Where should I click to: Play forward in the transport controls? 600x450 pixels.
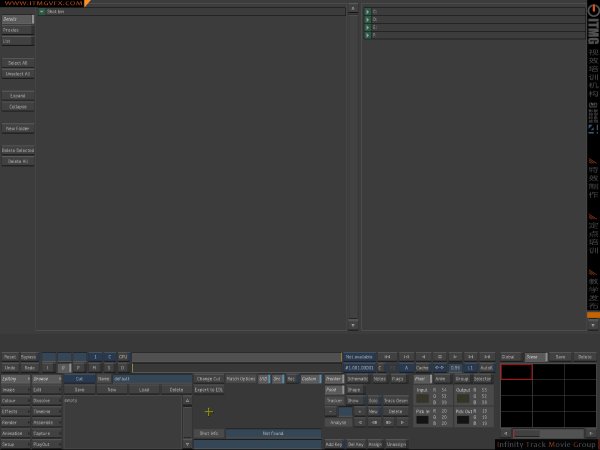tap(455, 357)
